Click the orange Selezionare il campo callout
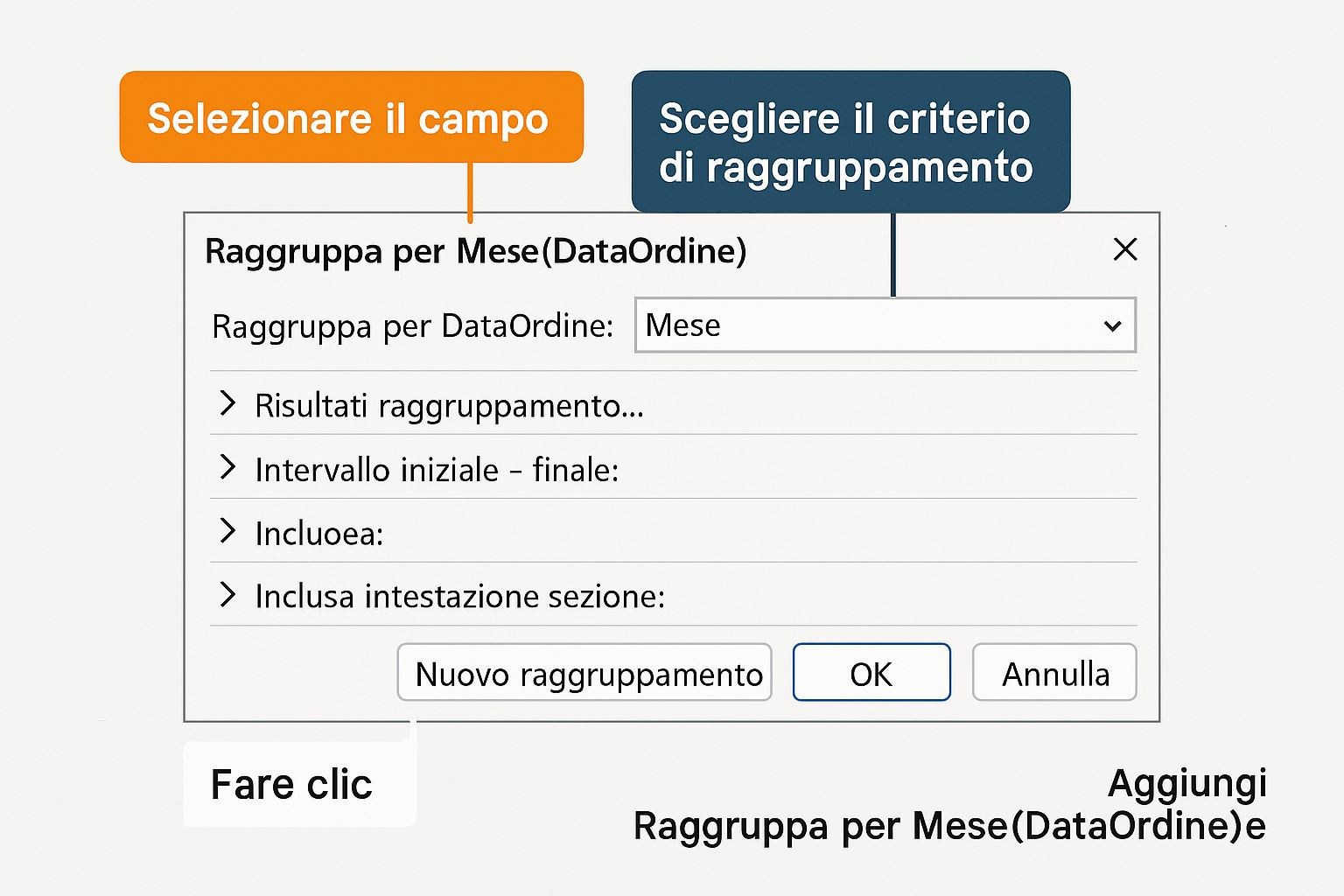The width and height of the screenshot is (1344, 896). (351, 117)
